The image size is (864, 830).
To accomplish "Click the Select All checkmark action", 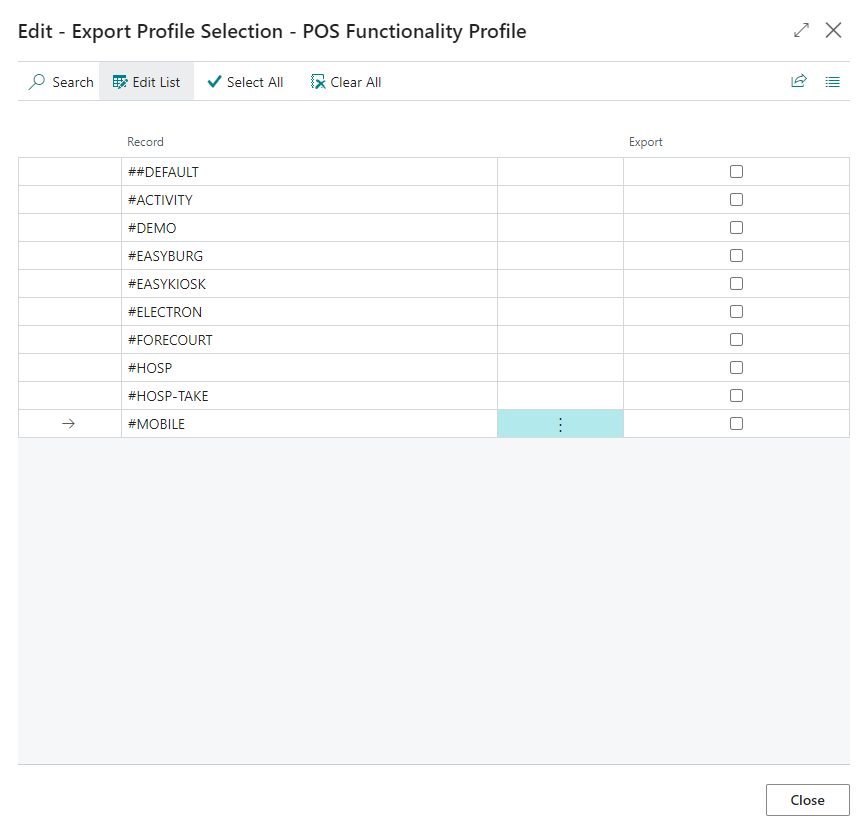I will coord(245,82).
